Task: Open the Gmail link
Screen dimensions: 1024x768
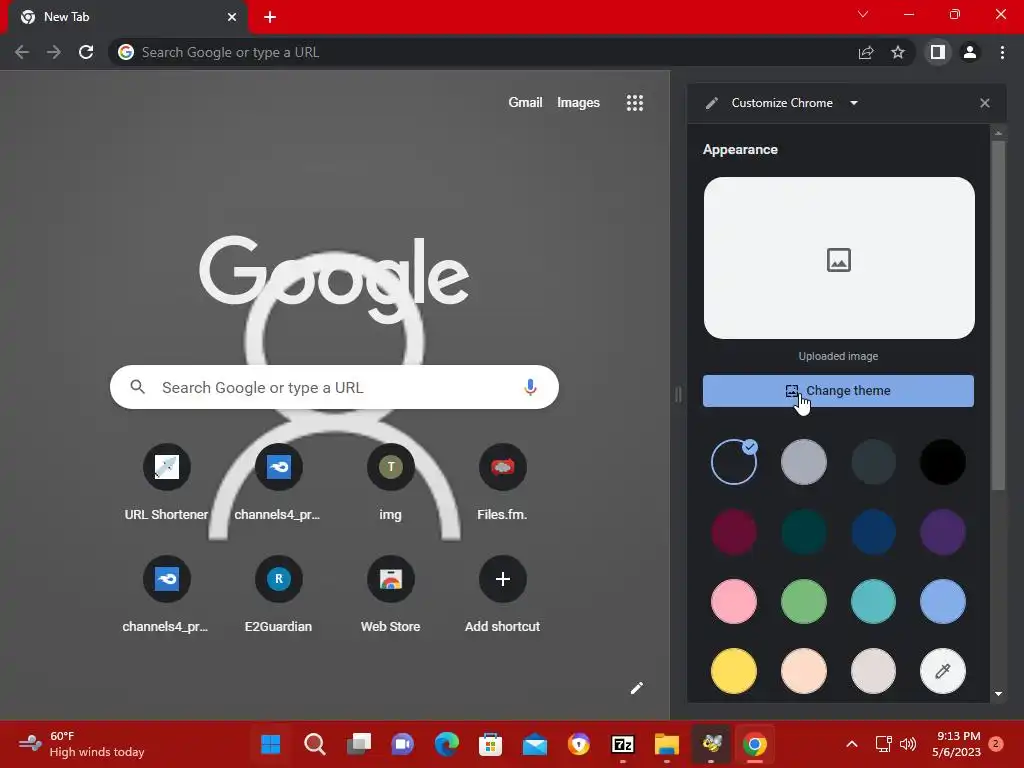Action: 525,103
